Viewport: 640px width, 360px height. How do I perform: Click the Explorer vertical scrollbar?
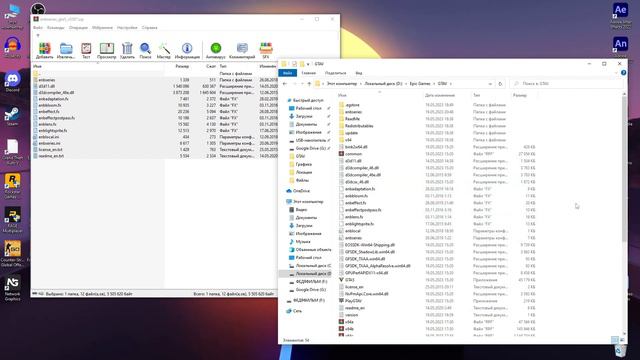tap(624, 169)
